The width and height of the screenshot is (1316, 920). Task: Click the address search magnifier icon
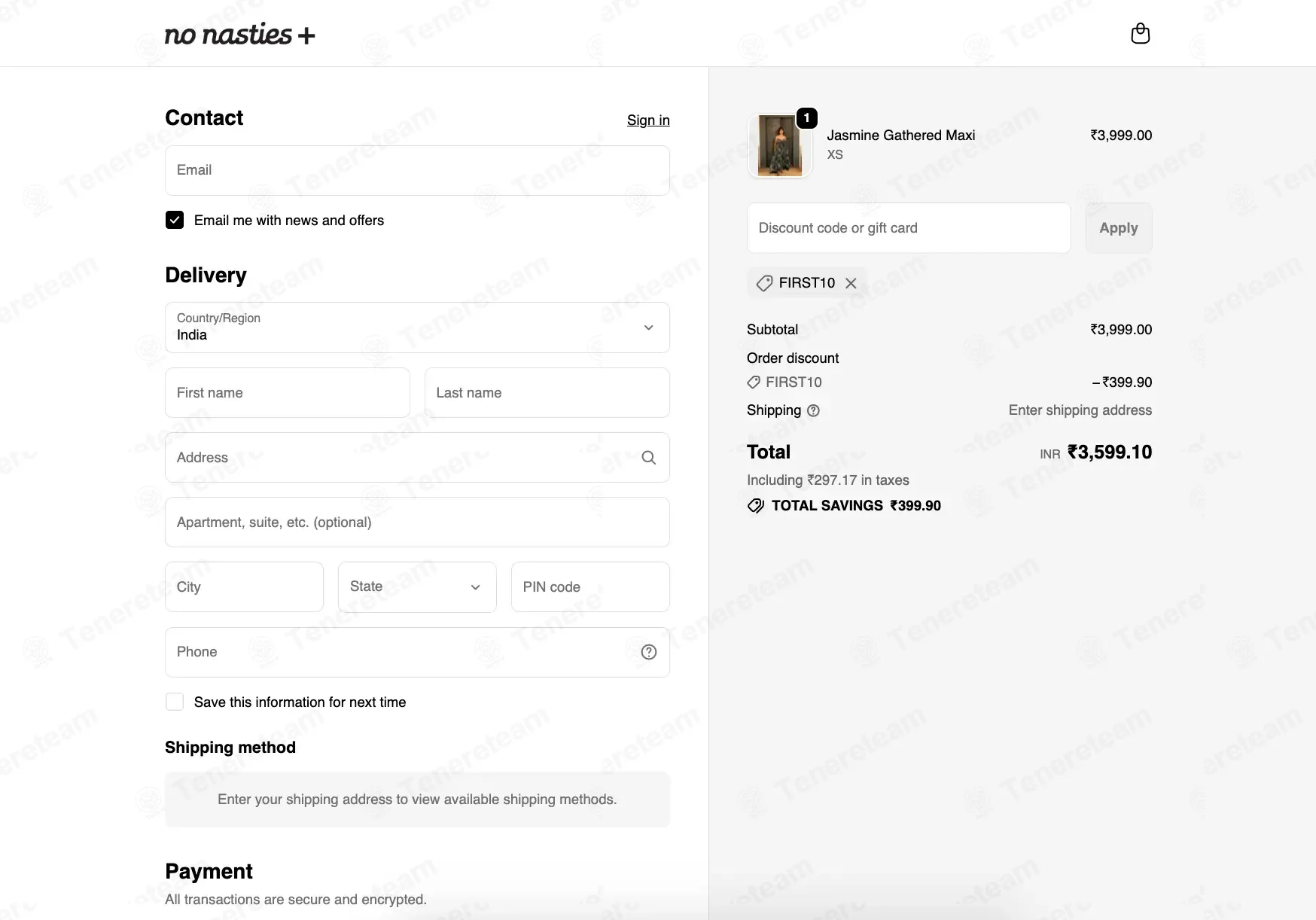pos(648,458)
